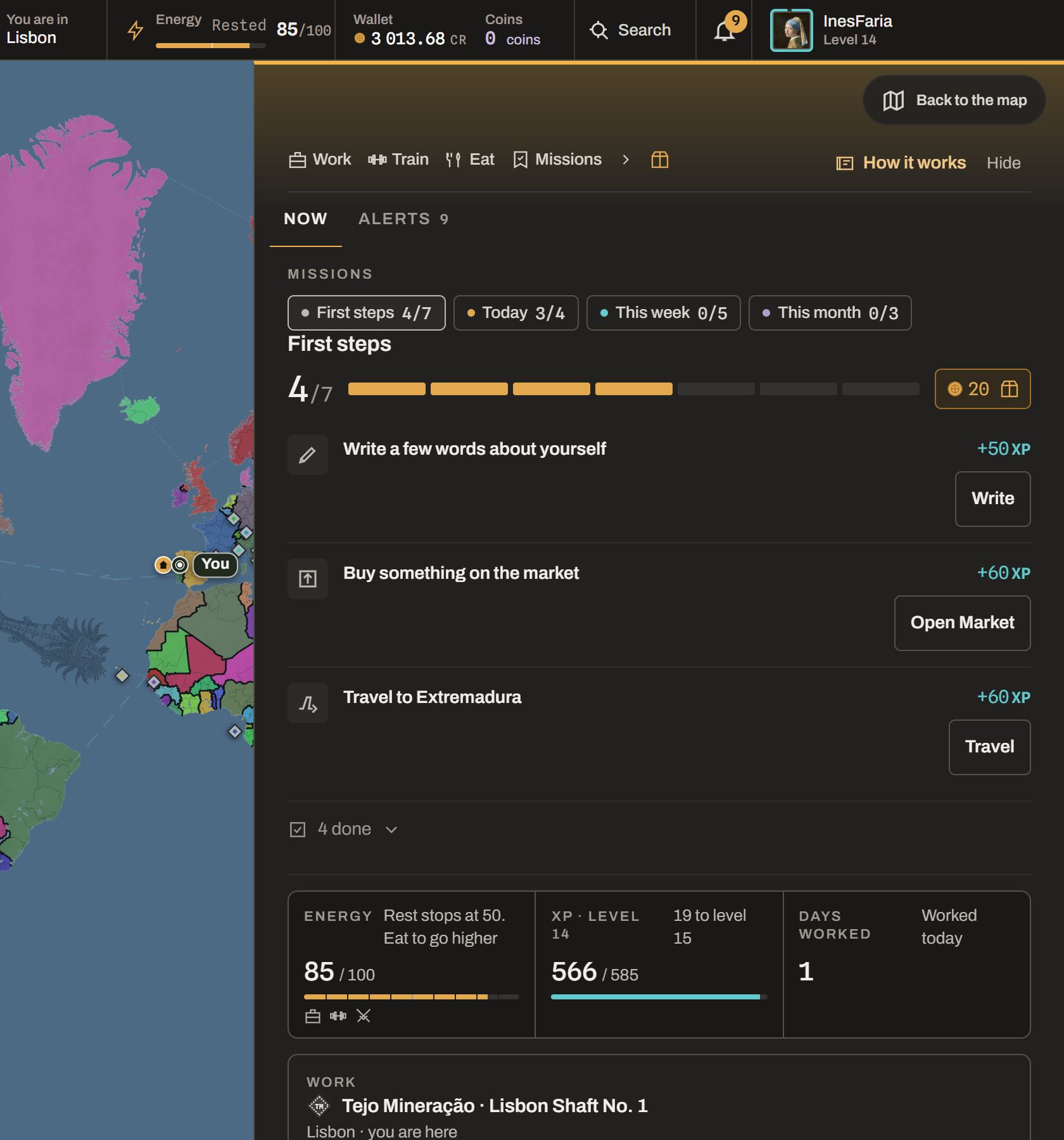Click the market upload icon beside Buy something

coord(308,579)
